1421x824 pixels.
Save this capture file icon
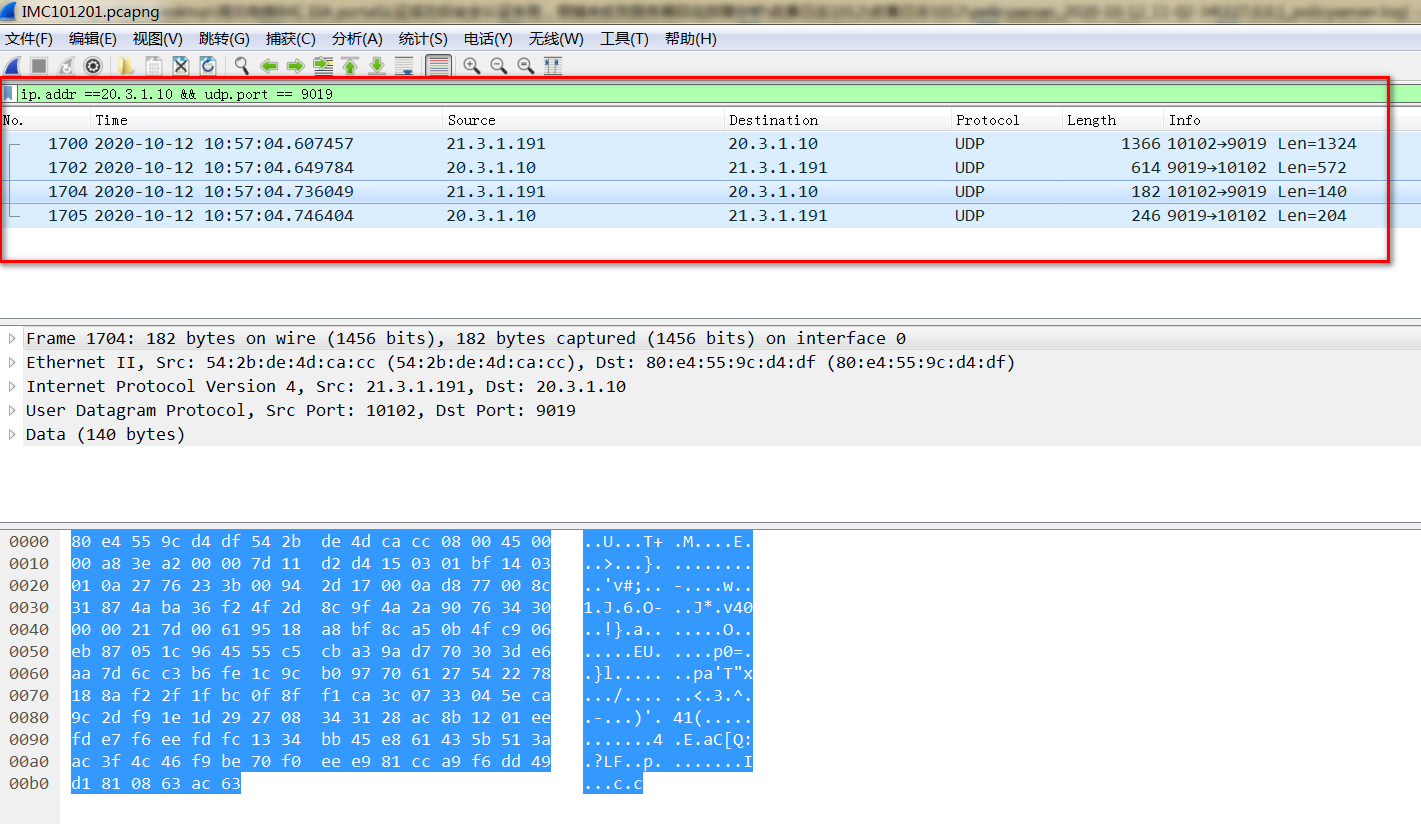[x=153, y=66]
